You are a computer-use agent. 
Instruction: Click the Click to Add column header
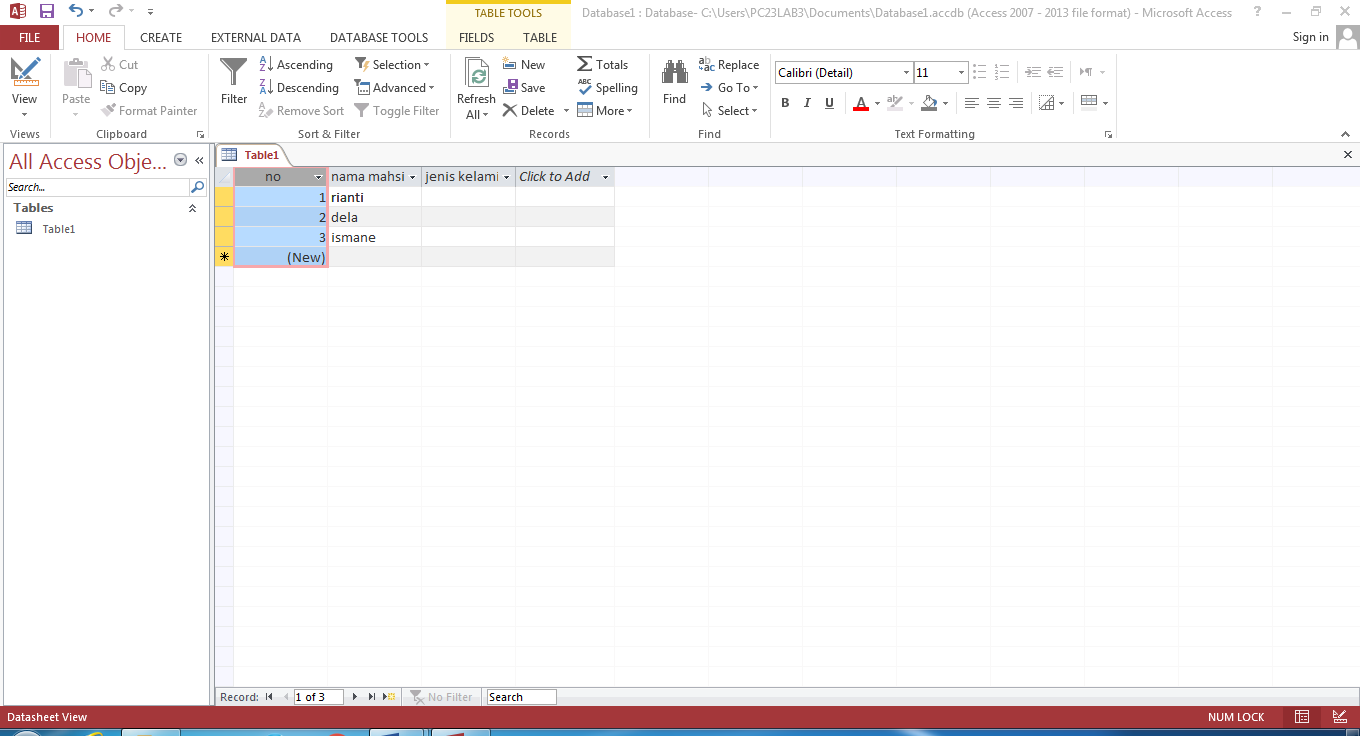click(x=564, y=177)
